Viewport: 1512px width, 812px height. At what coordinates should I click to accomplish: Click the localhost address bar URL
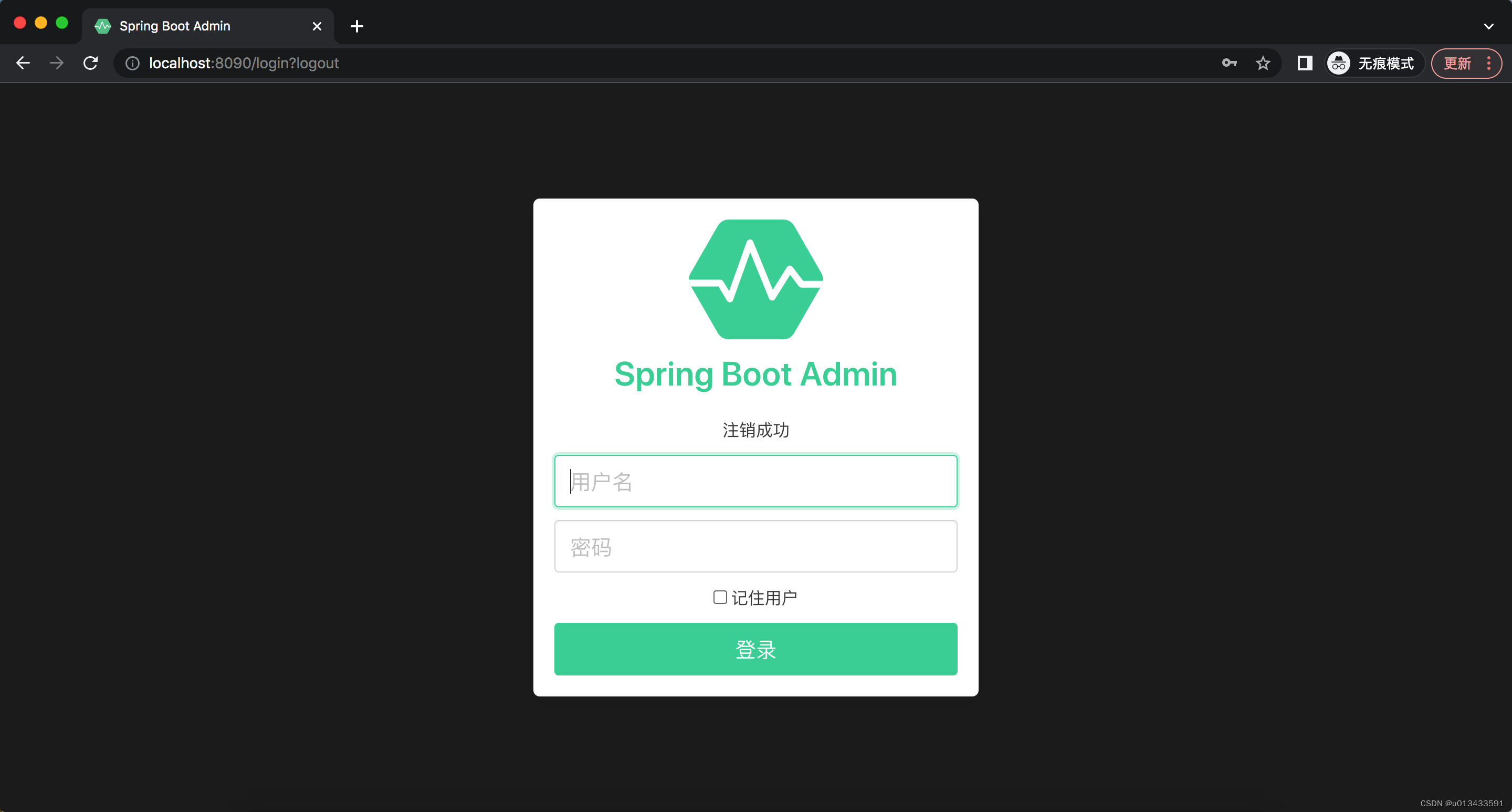(x=244, y=63)
